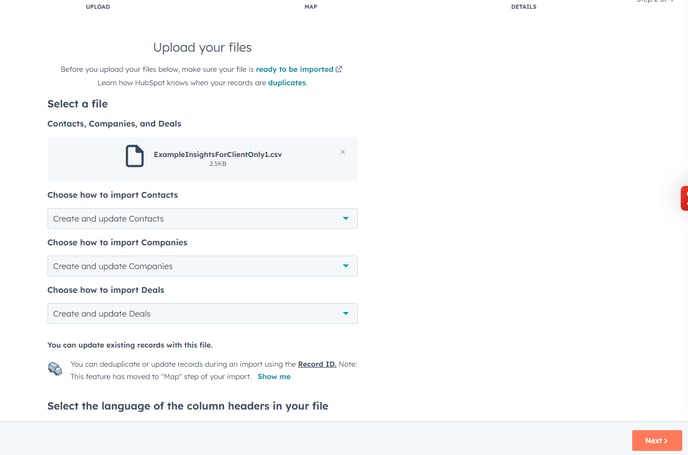Click 'Choose how to import Deals' label
This screenshot has height=455, width=688.
tap(106, 290)
